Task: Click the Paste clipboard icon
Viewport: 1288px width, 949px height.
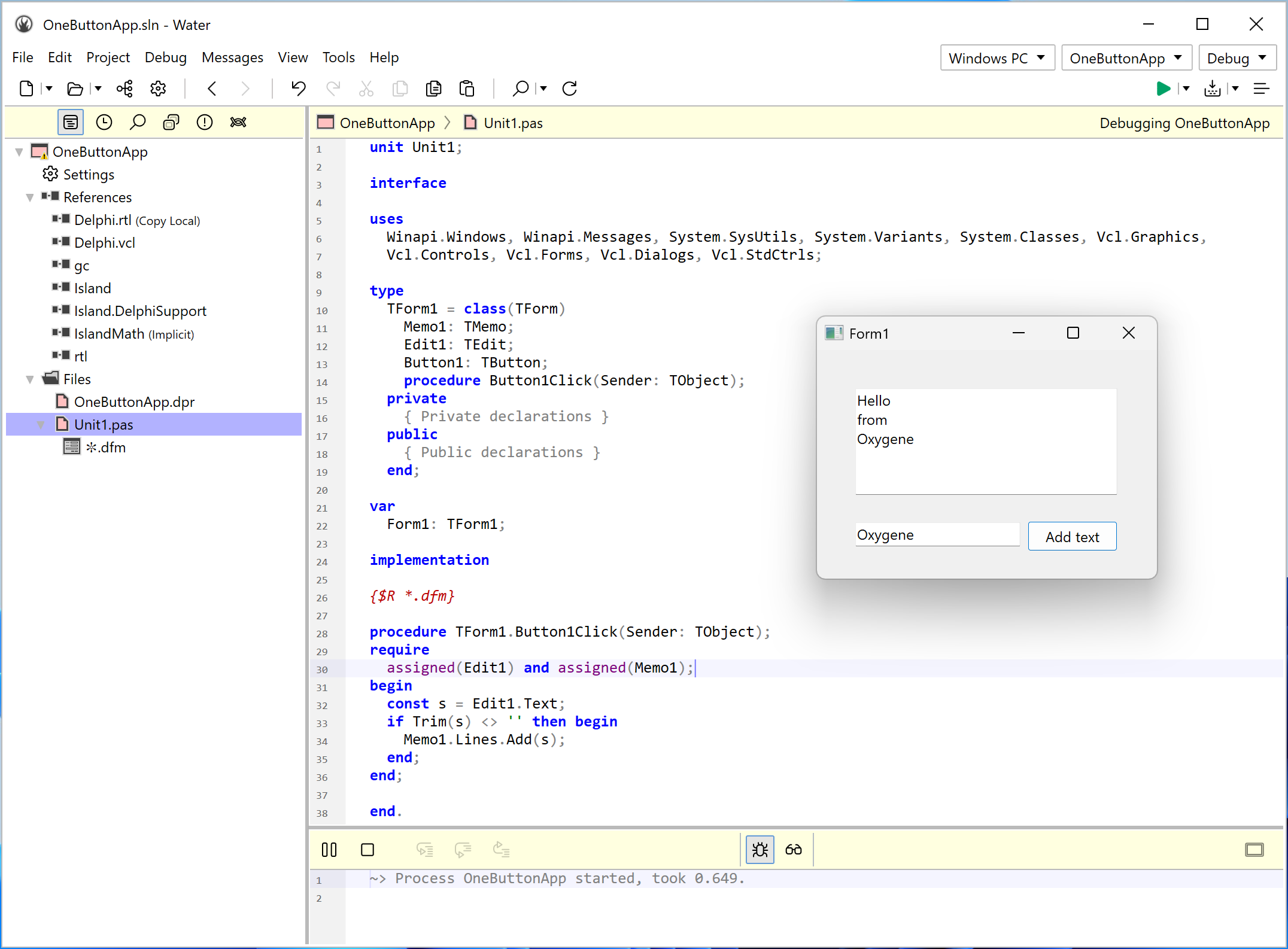Action: pos(467,89)
